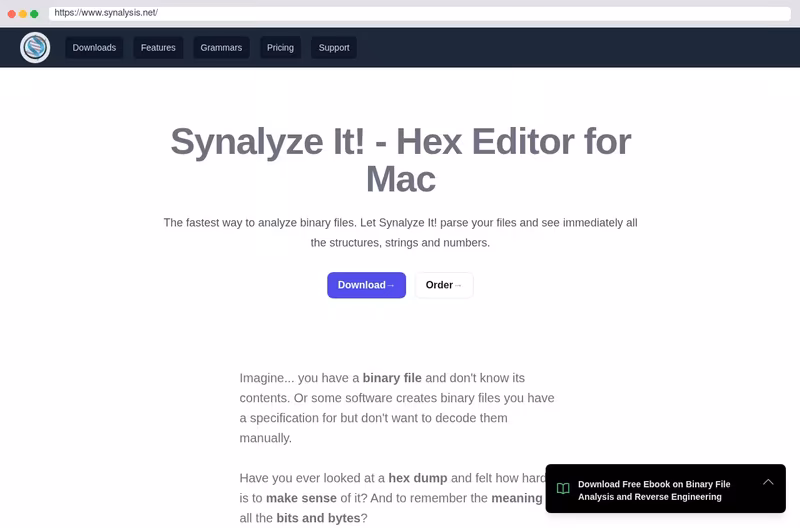Click the heading Synalyze It! - Hex Editor for Mac

401,160
